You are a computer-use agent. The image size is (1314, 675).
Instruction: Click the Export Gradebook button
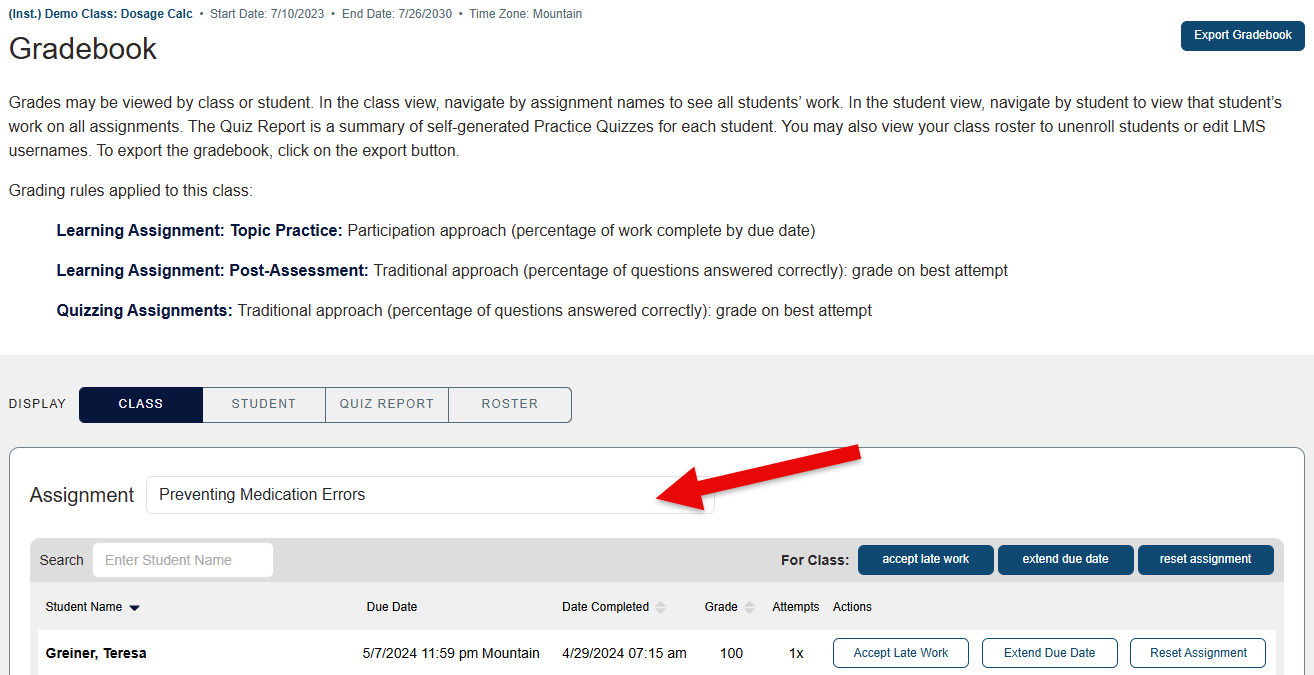click(1242, 35)
